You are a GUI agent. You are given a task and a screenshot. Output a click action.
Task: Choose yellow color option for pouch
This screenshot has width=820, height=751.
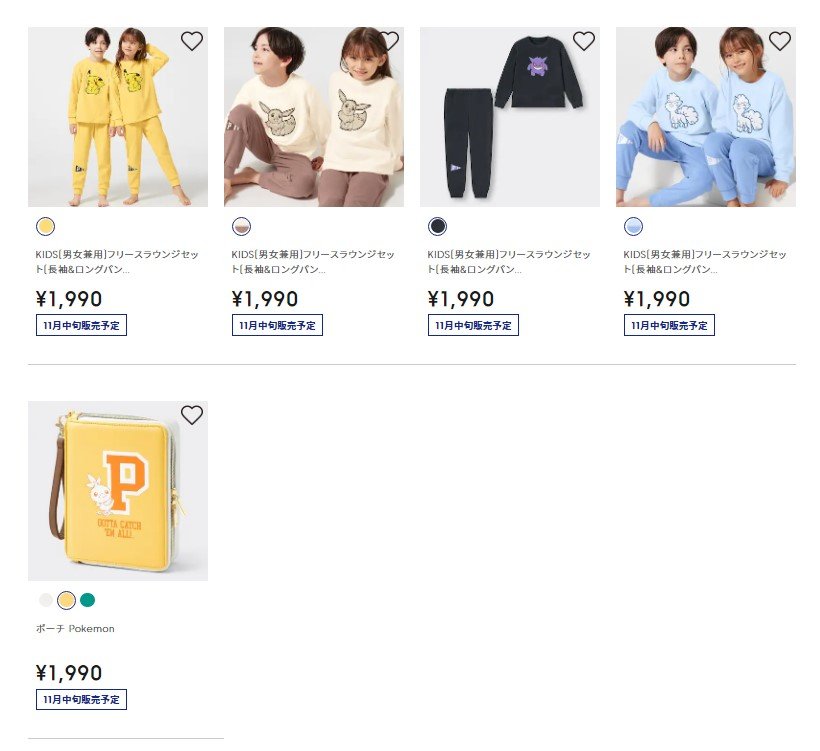click(x=66, y=600)
